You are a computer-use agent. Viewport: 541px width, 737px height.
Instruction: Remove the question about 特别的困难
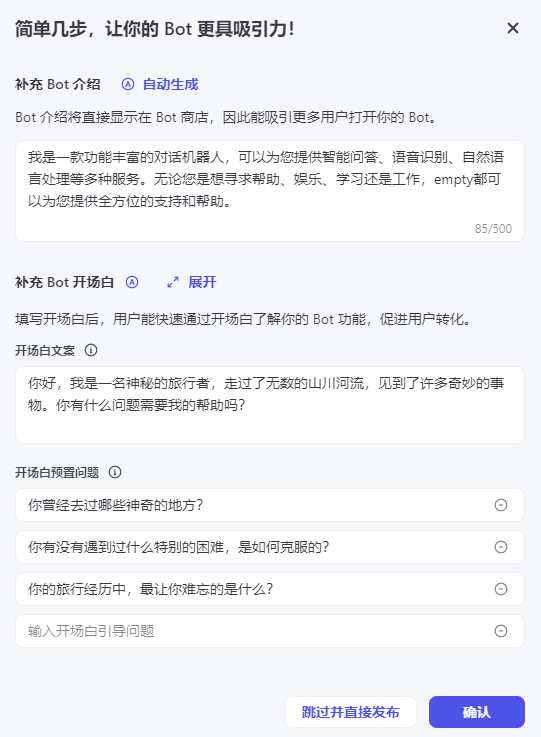pyautogui.click(x=501, y=547)
